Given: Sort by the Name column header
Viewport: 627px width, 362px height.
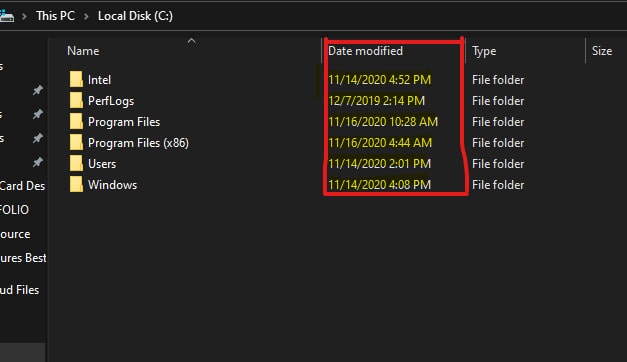Looking at the screenshot, I should tap(83, 51).
